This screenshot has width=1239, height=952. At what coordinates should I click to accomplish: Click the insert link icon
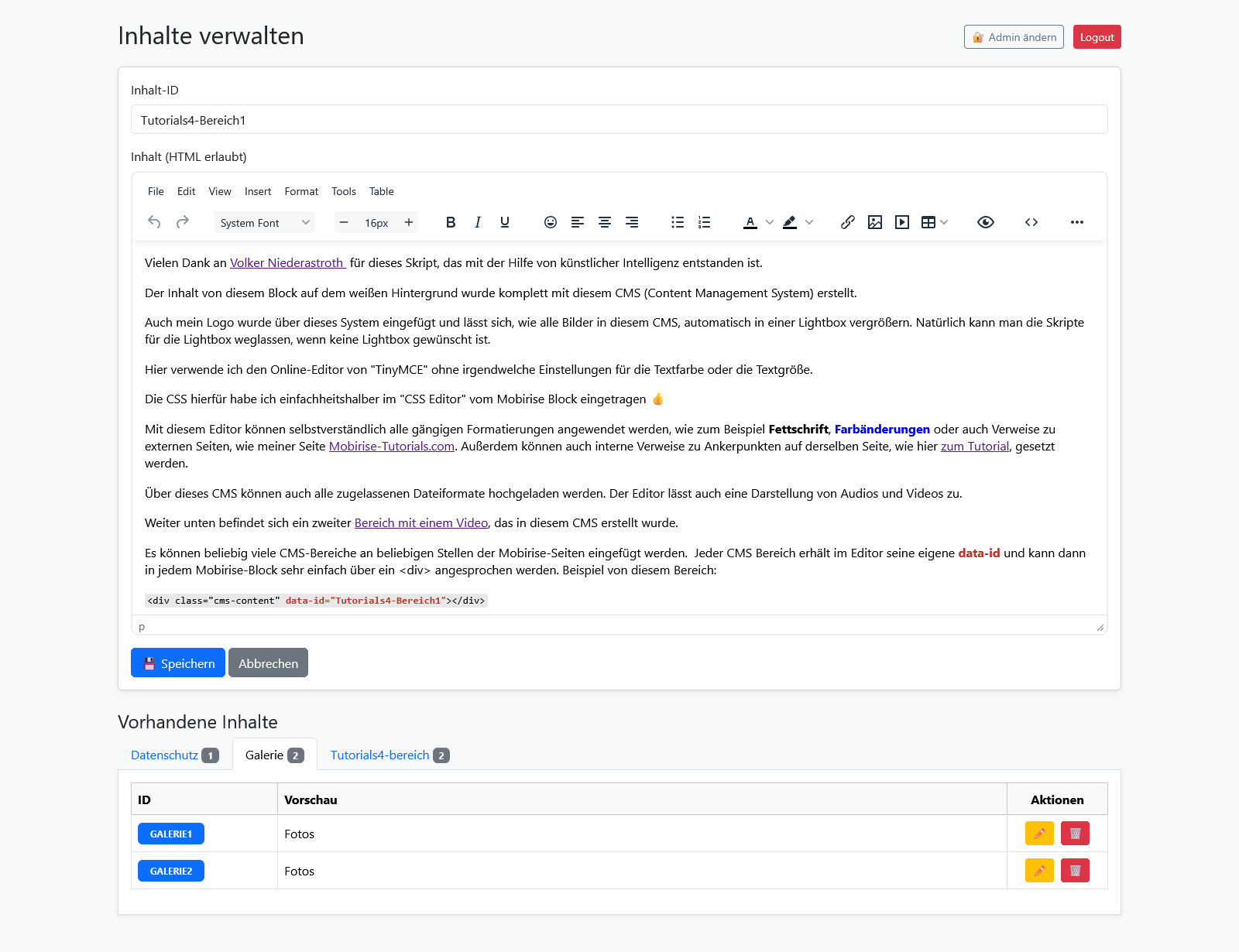pos(848,222)
